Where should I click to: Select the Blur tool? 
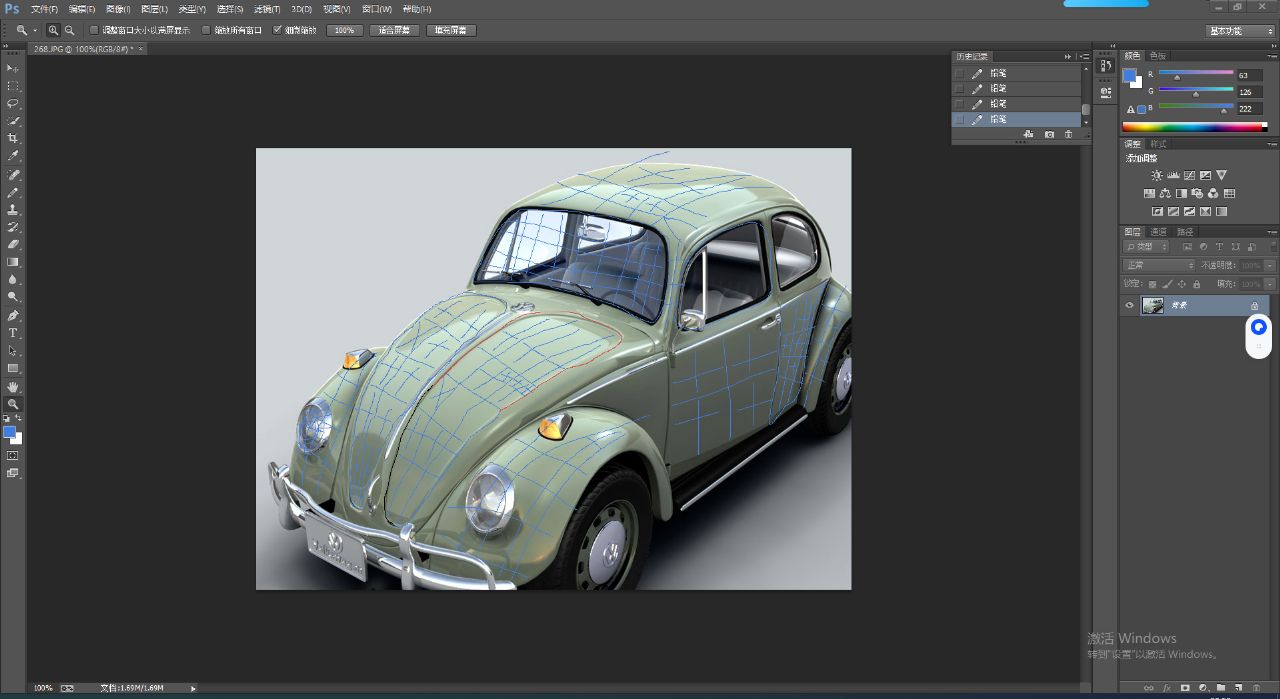tap(13, 279)
